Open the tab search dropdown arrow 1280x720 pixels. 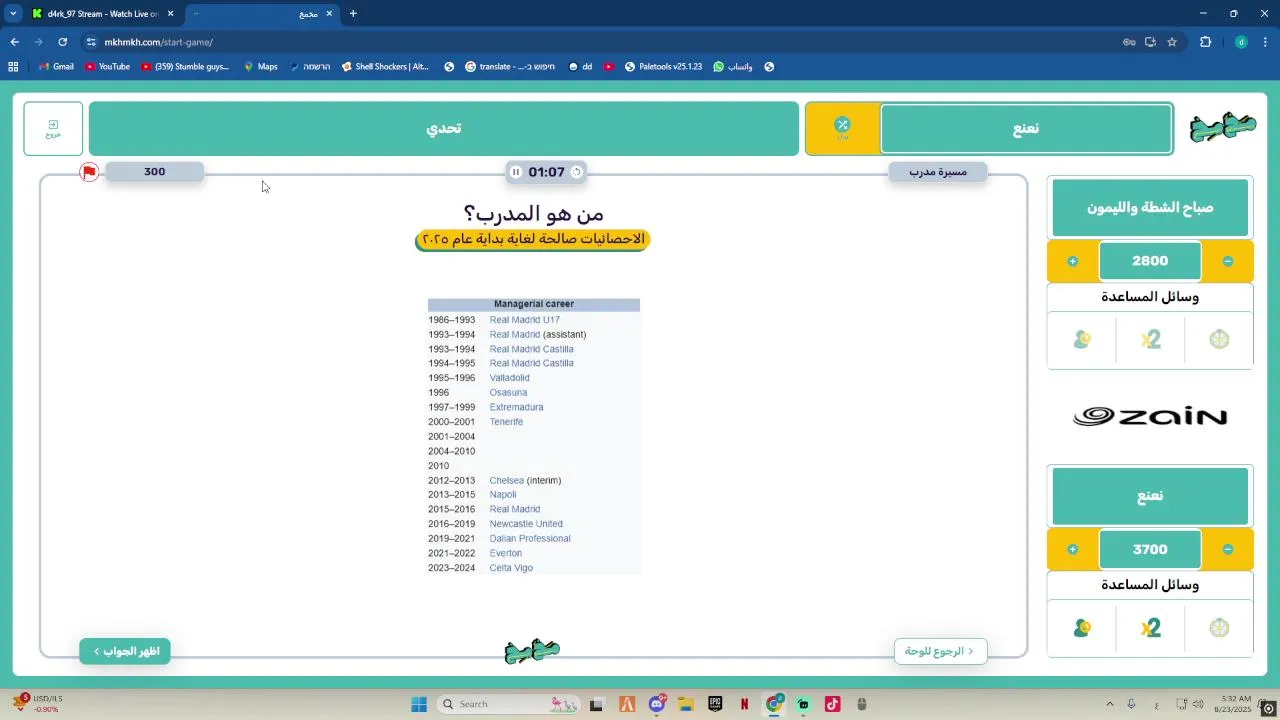click(13, 13)
